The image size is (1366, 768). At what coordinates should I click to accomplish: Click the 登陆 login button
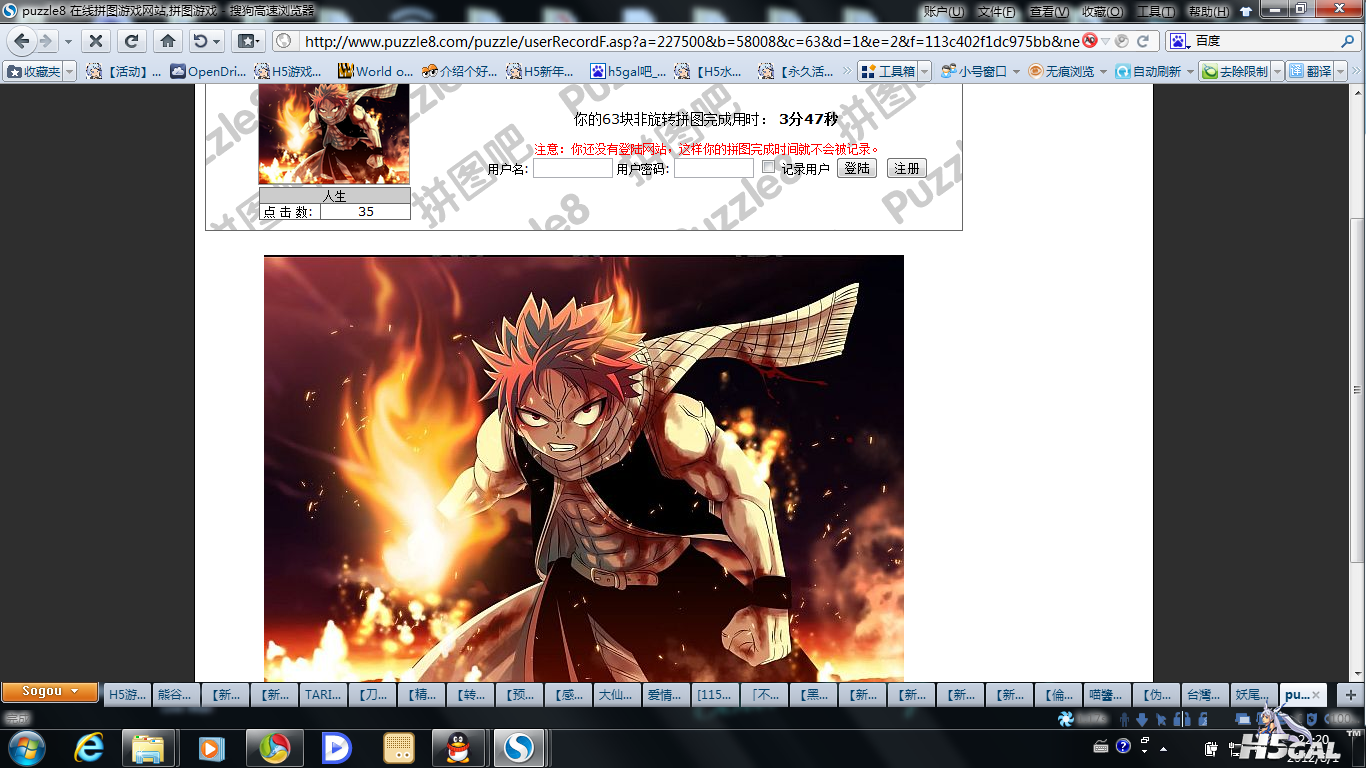(x=857, y=169)
